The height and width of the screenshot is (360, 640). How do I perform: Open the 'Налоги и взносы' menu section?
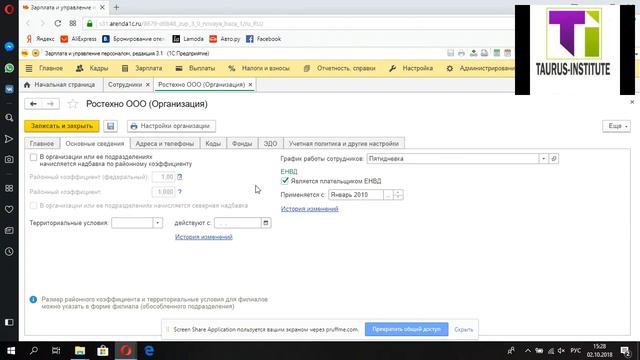pos(259,69)
